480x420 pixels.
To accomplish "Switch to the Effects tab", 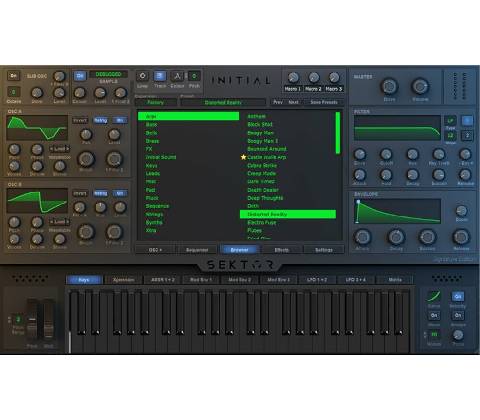I will pyautogui.click(x=282, y=250).
